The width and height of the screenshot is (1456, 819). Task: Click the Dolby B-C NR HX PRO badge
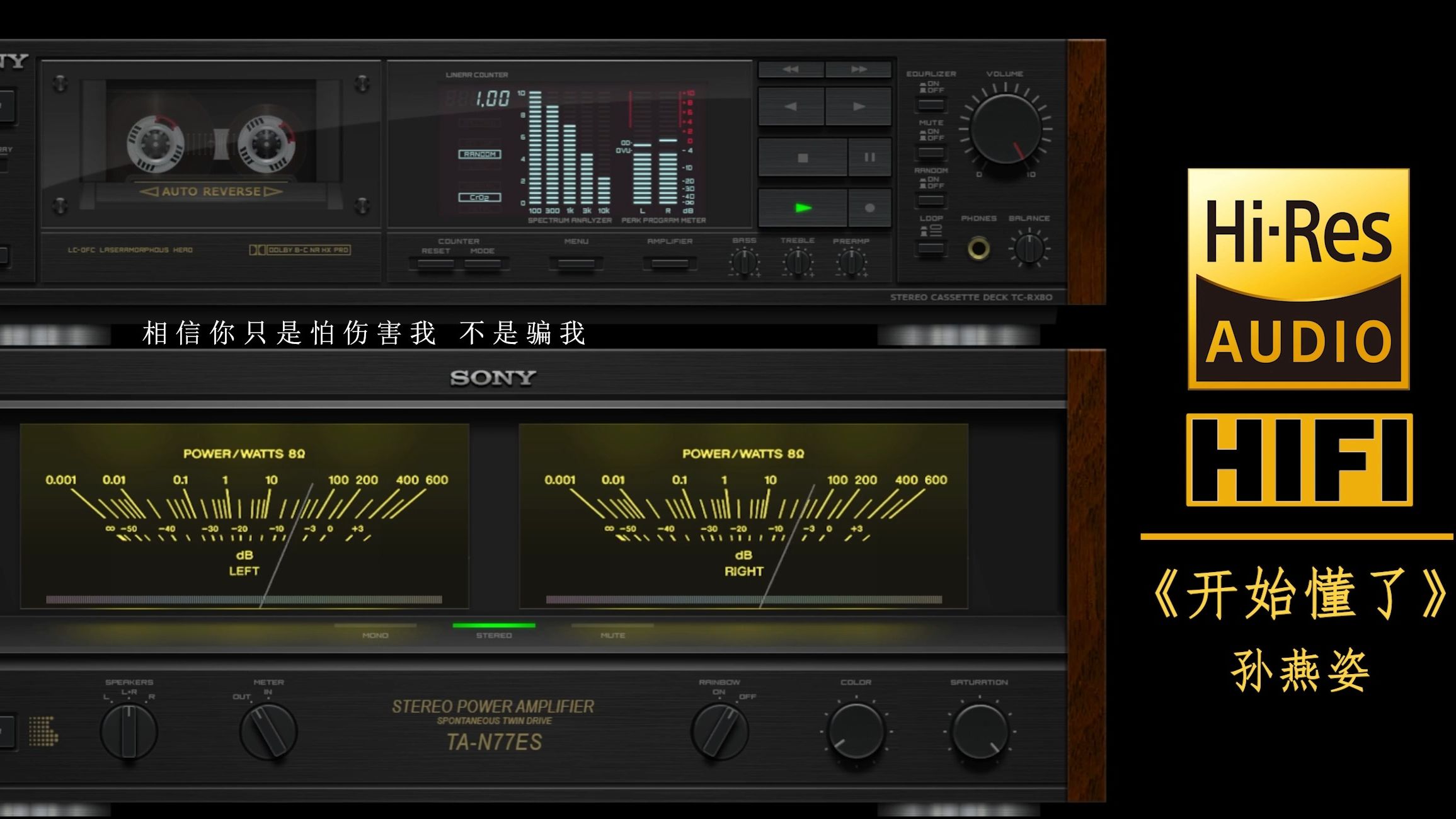300,250
